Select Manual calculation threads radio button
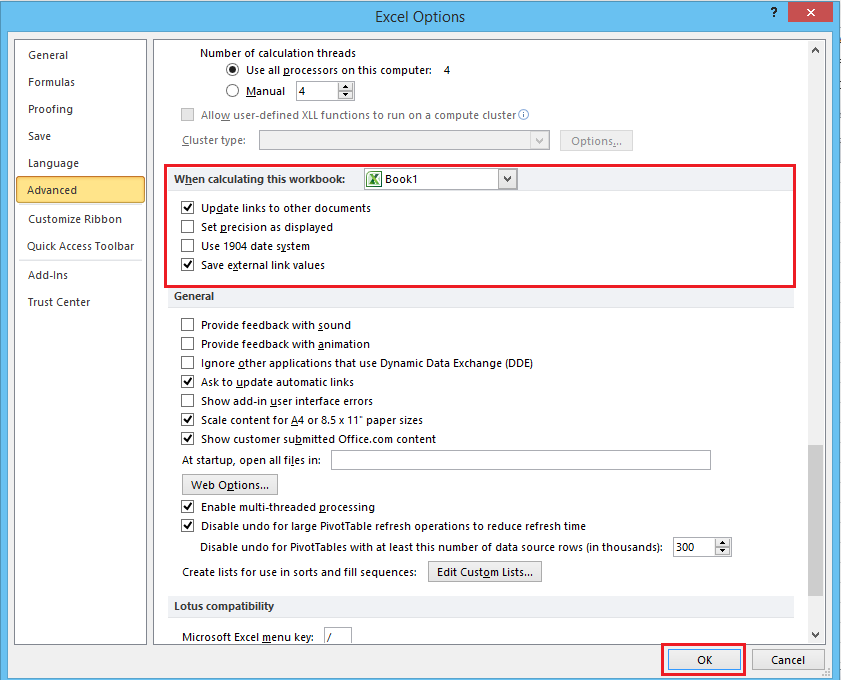841x680 pixels. tap(232, 91)
